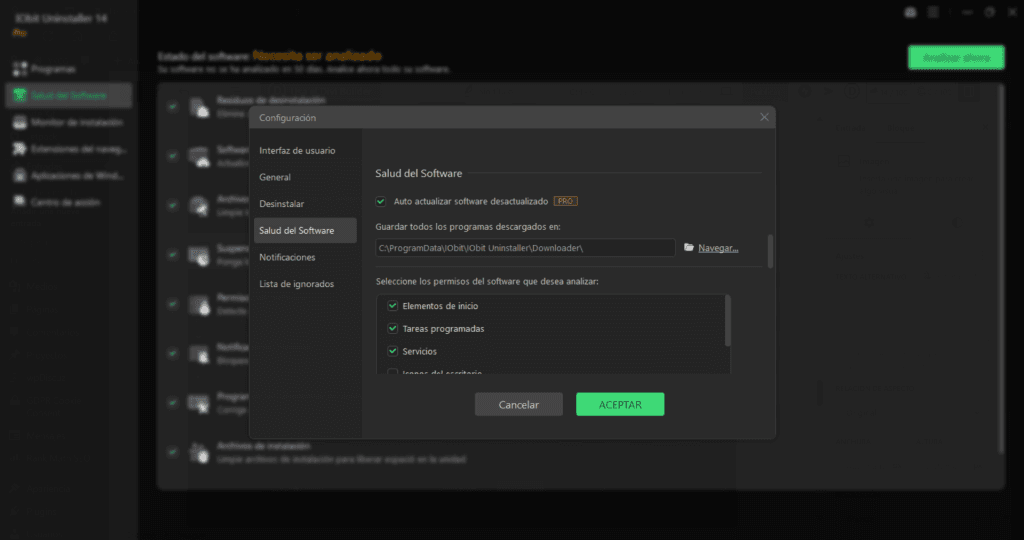The image size is (1024, 540).
Task: Click the PRO badge next to auto update
Action: pyautogui.click(x=566, y=201)
